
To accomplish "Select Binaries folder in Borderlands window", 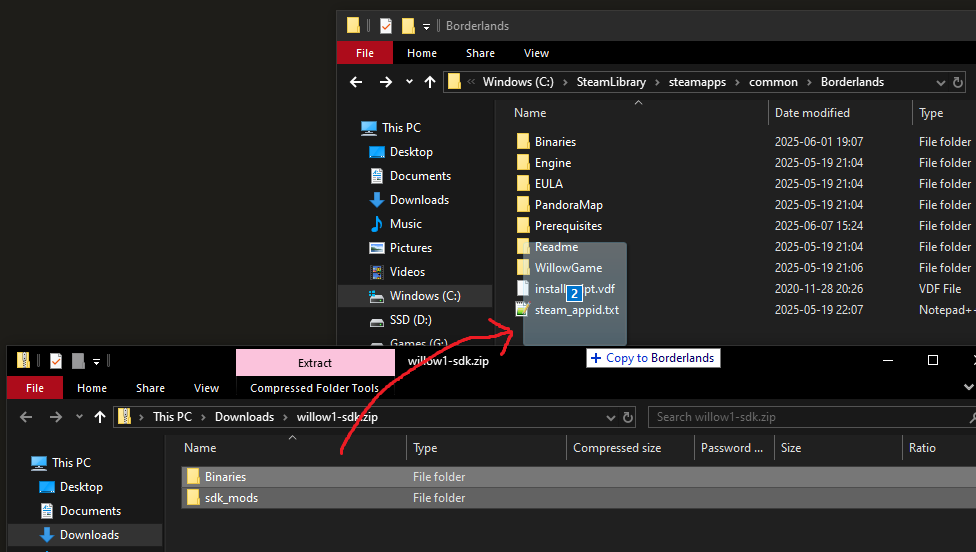I will pos(555,142).
